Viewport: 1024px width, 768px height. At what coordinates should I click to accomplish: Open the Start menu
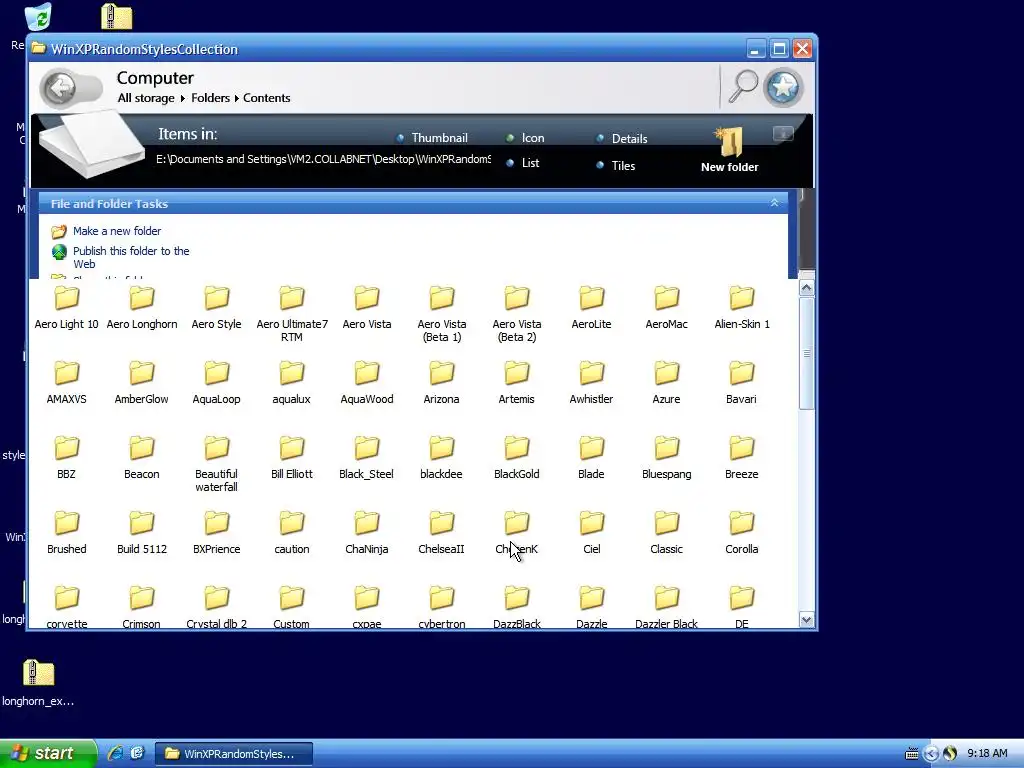47,753
